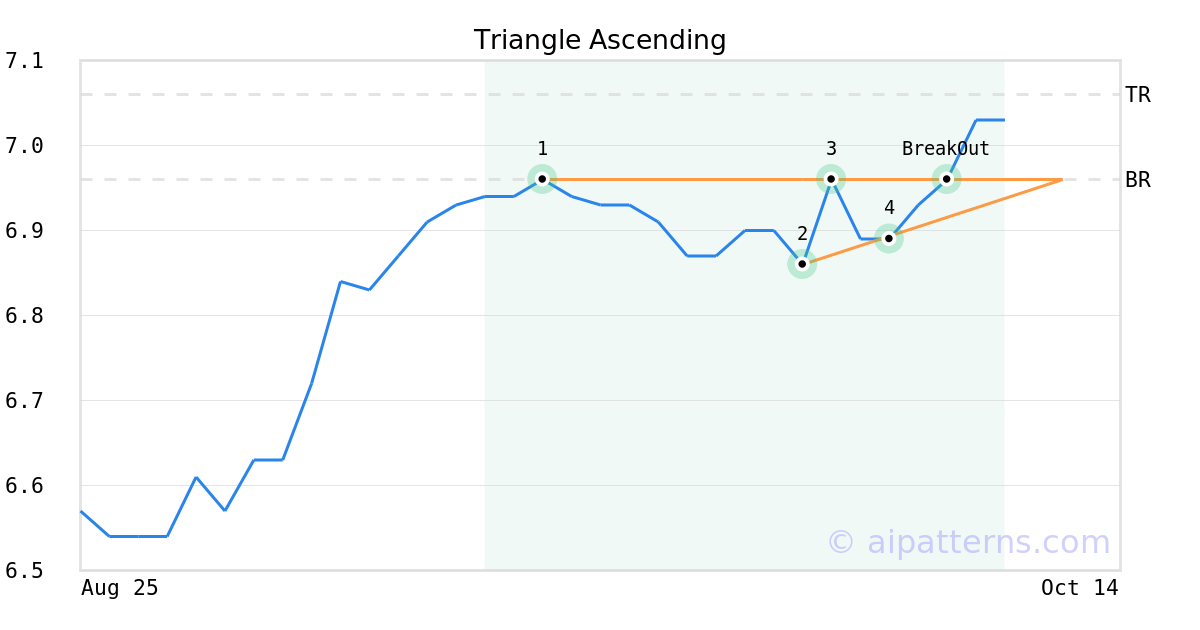1200x630 pixels.
Task: Click the "BreakOut" text label
Action: pos(945,149)
